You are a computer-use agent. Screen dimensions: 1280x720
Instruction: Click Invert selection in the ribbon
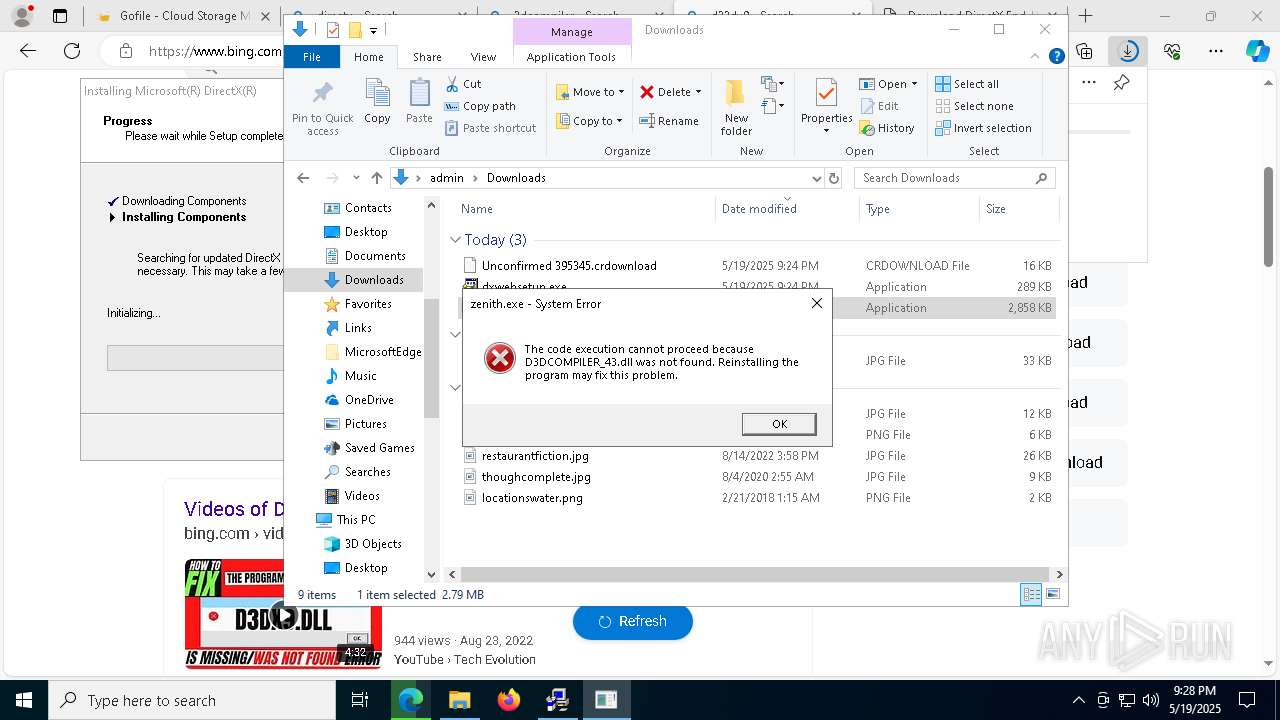(x=983, y=128)
